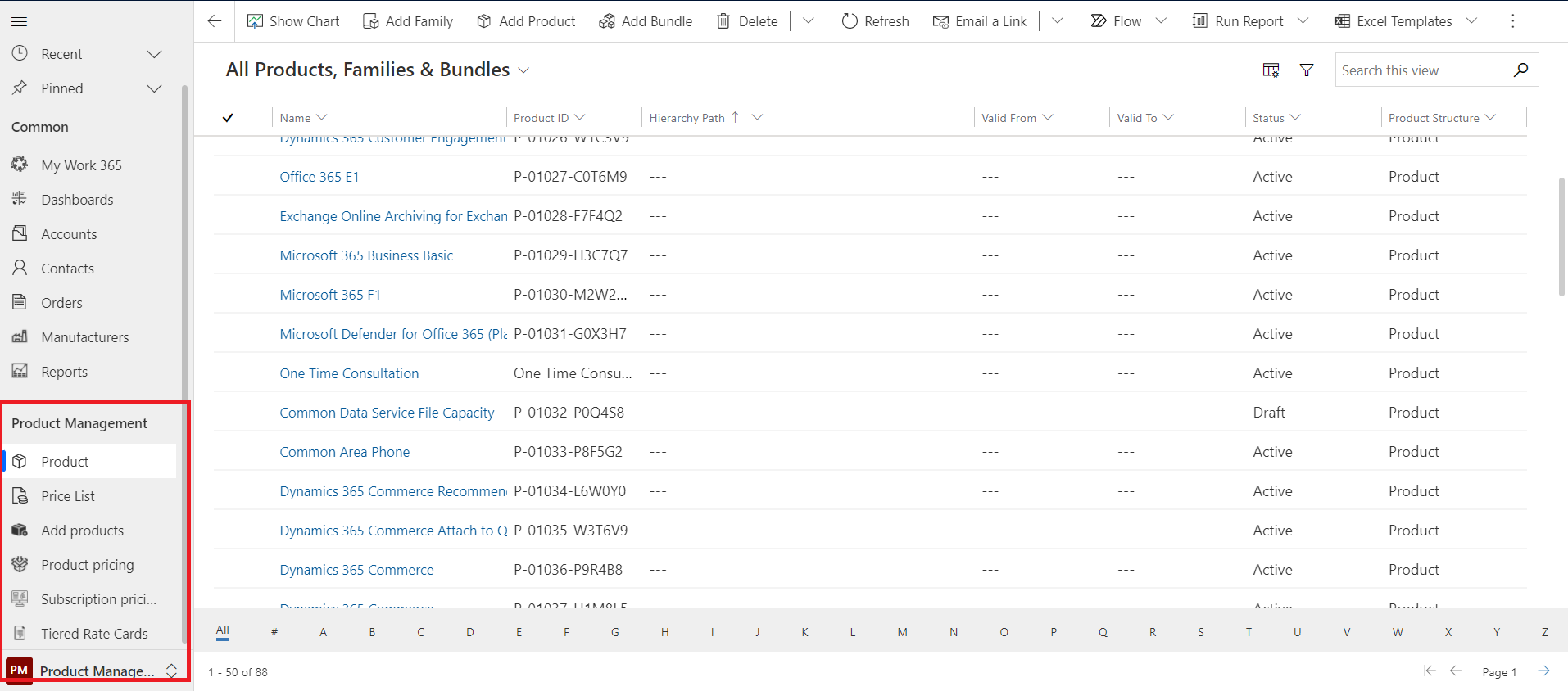Viewport: 1568px width, 691px height.
Task: Open the Common Area Phone record
Action: (x=344, y=452)
